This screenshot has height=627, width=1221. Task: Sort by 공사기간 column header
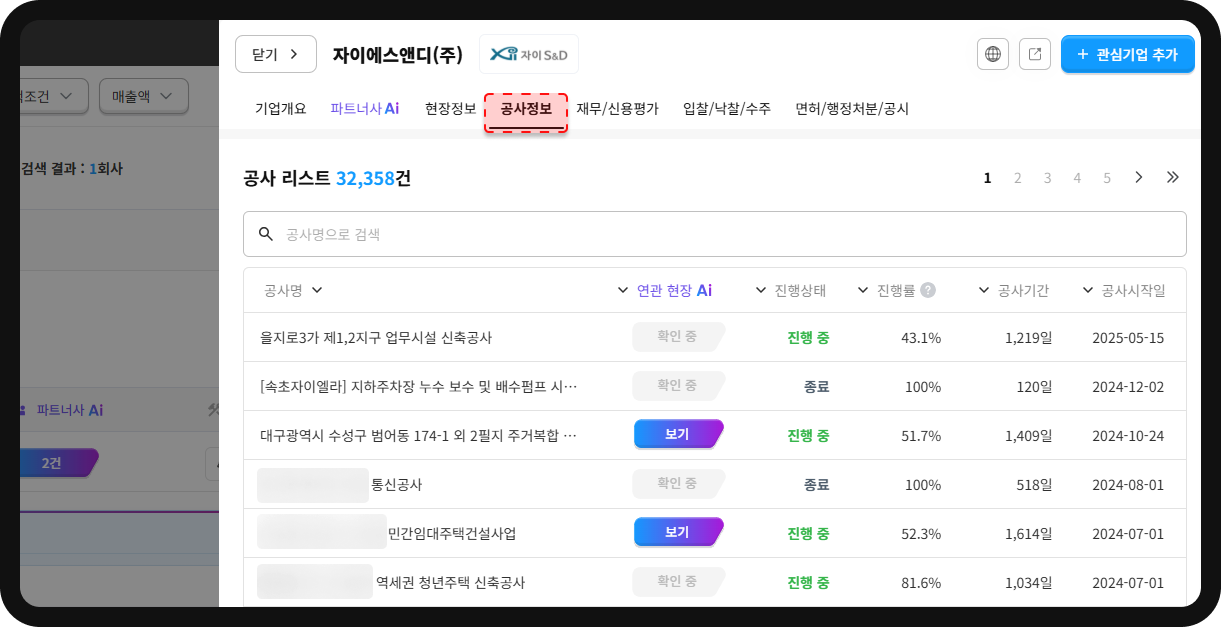point(1014,290)
